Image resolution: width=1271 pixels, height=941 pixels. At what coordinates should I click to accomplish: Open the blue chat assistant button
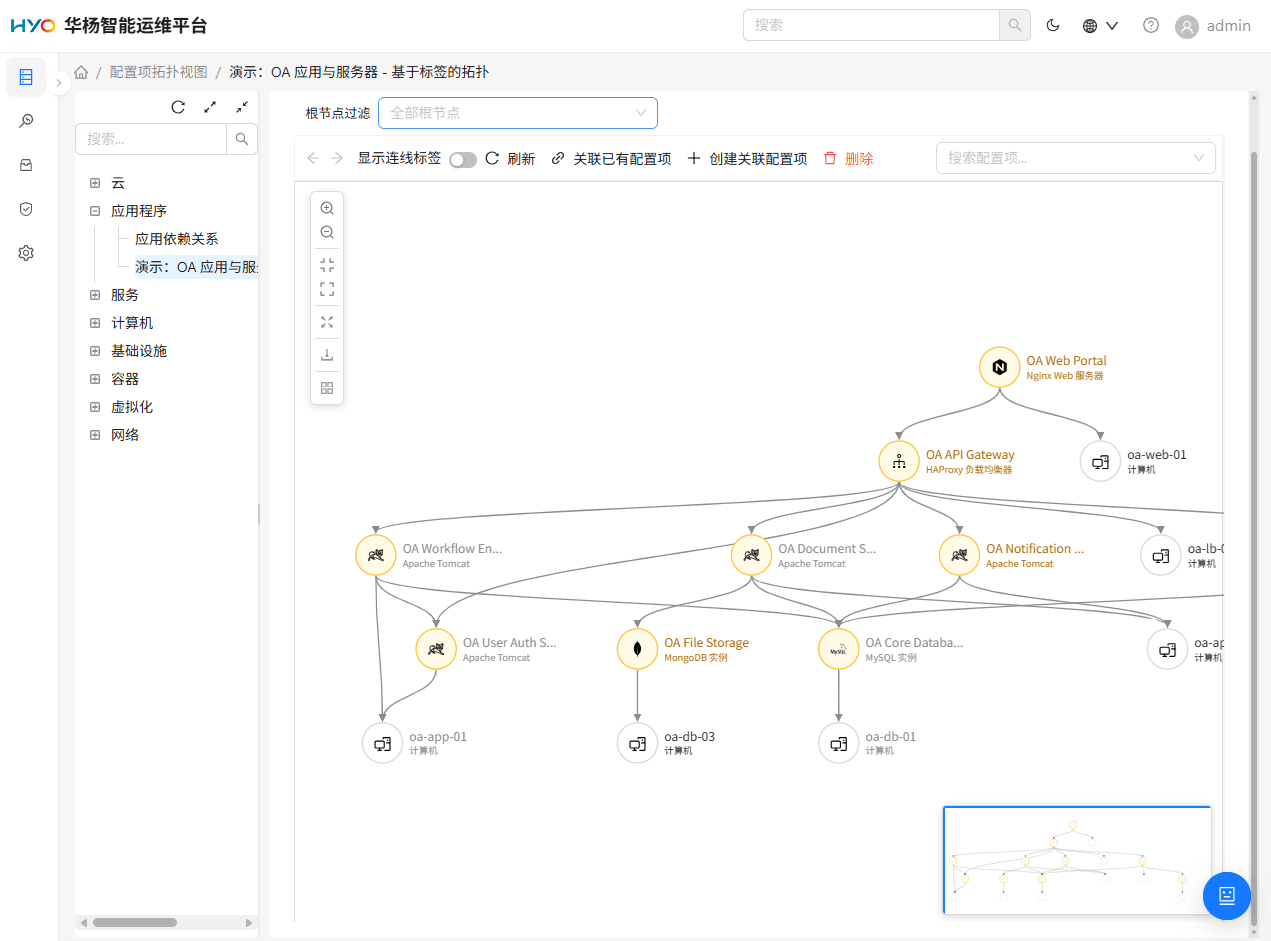coord(1227,895)
